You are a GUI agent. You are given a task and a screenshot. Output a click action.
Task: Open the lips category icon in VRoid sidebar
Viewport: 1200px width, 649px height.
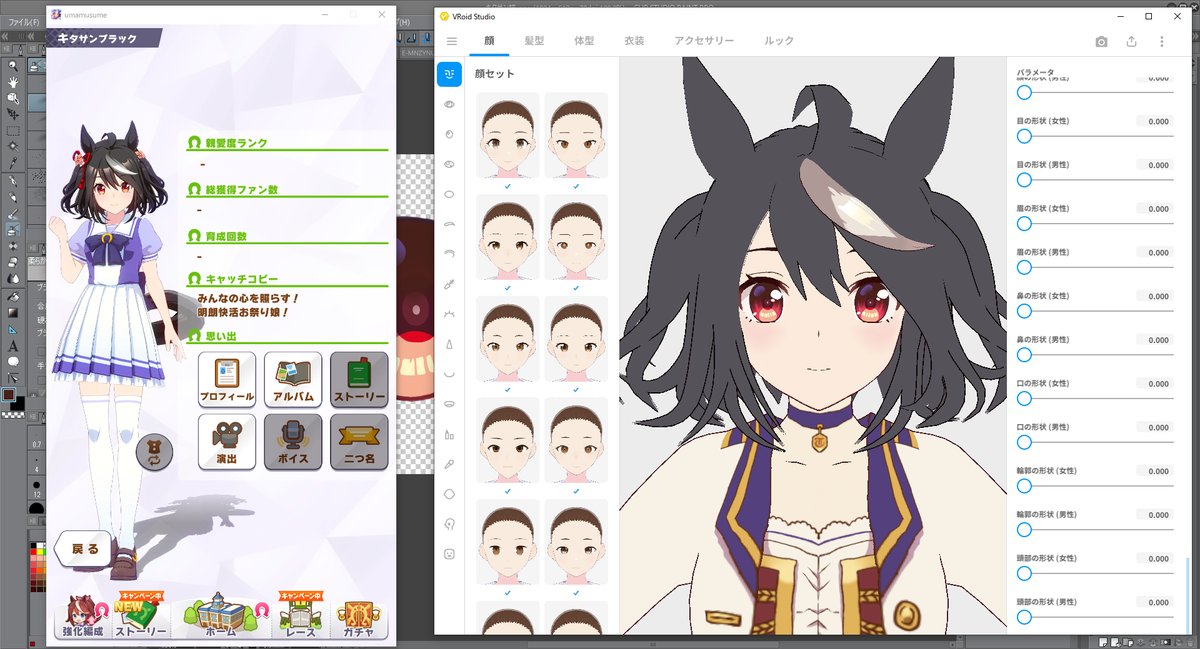coord(449,404)
